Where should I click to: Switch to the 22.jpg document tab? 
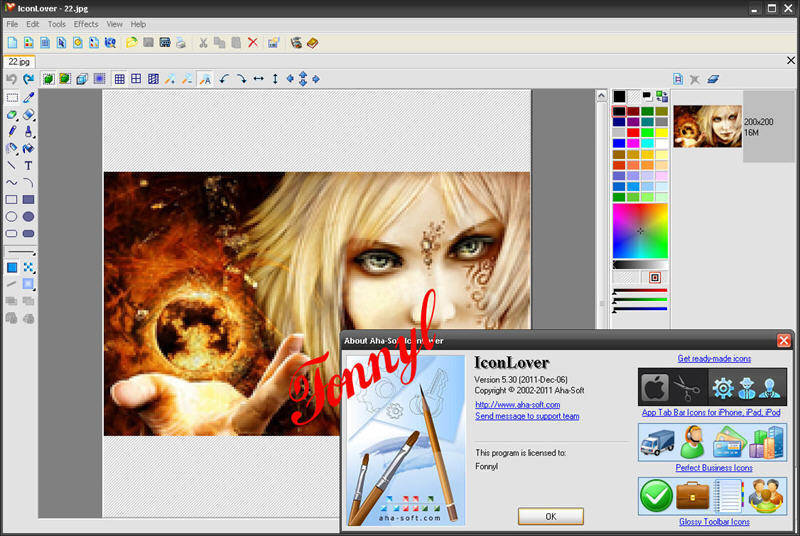[19, 61]
